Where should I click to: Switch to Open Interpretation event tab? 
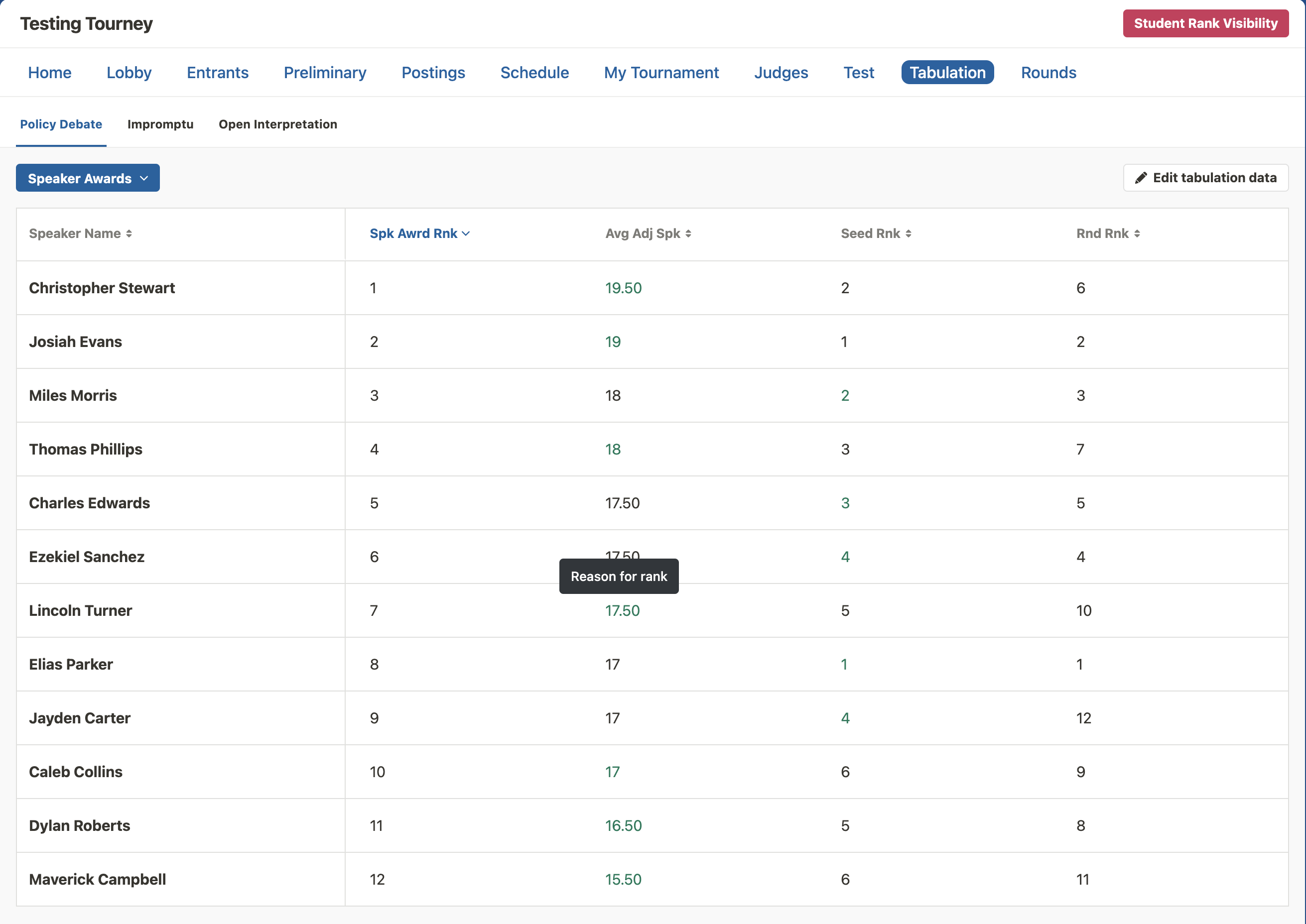[x=278, y=124]
